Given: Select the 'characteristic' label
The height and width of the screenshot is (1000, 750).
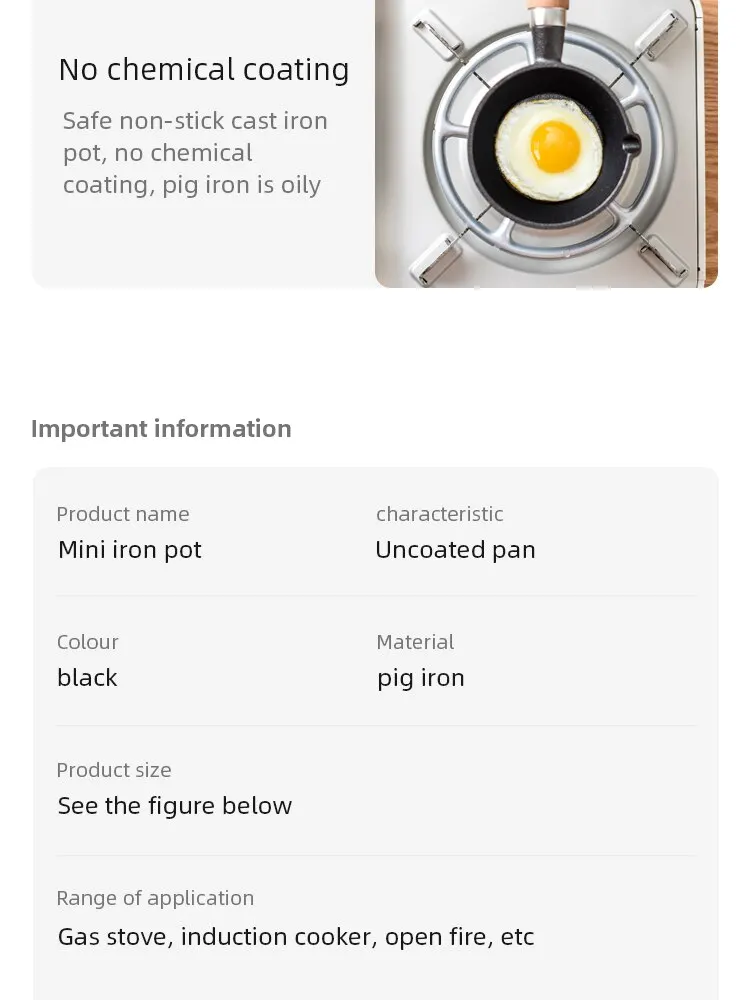Looking at the screenshot, I should click(x=439, y=514).
